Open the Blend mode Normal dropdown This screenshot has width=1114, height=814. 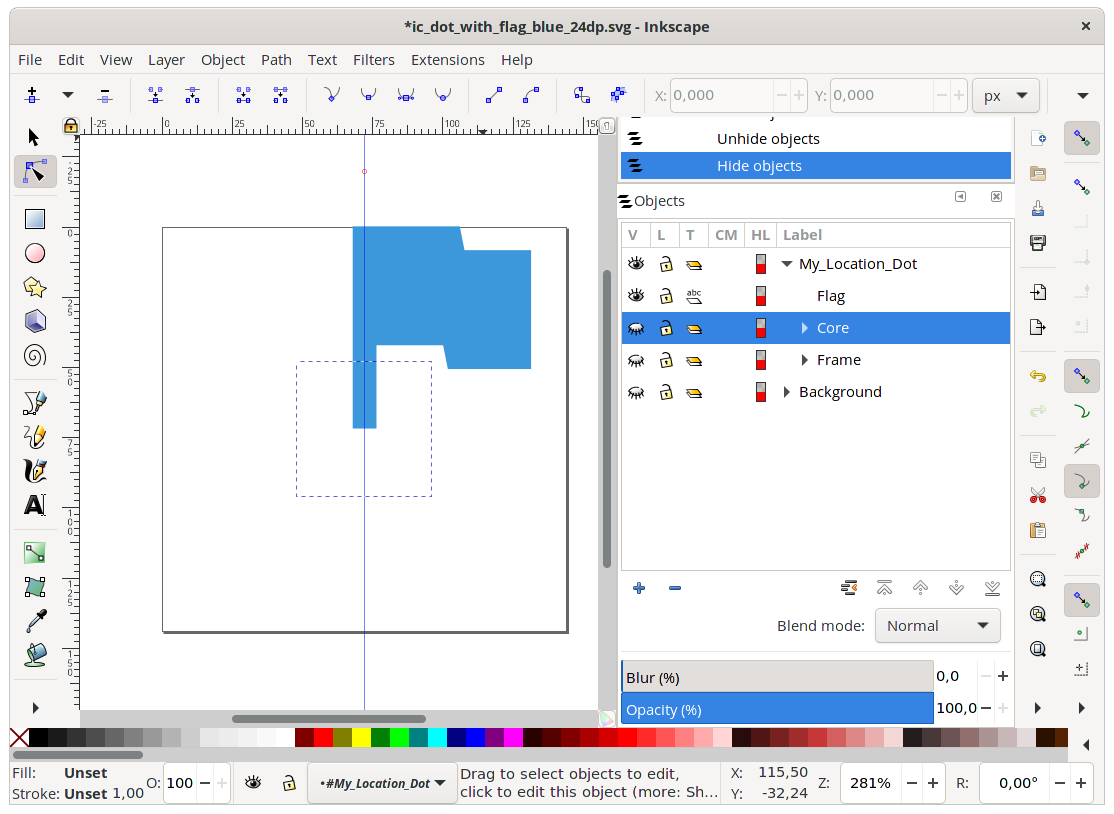(x=938, y=626)
